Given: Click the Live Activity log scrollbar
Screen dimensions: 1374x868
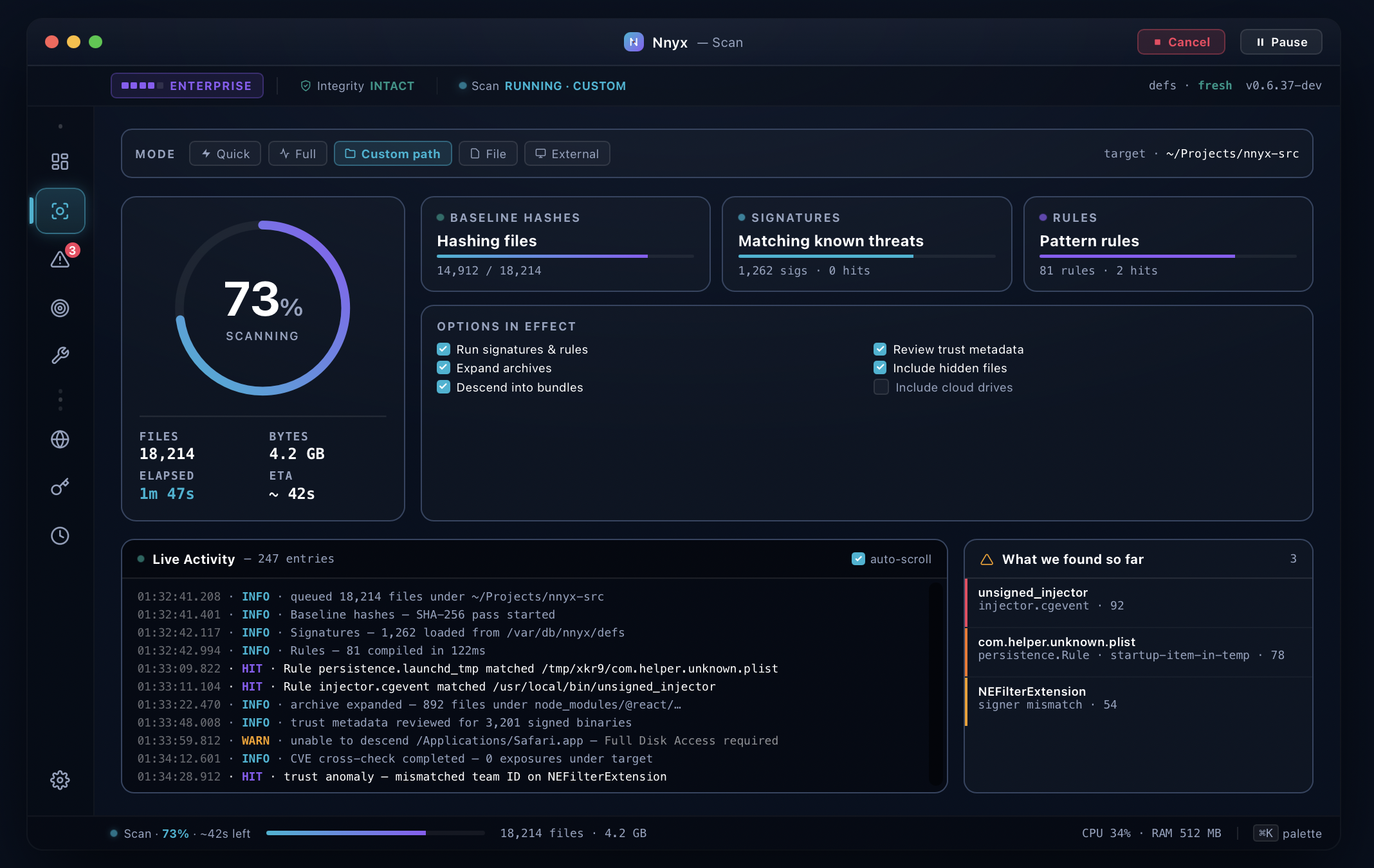Looking at the screenshot, I should (935, 683).
